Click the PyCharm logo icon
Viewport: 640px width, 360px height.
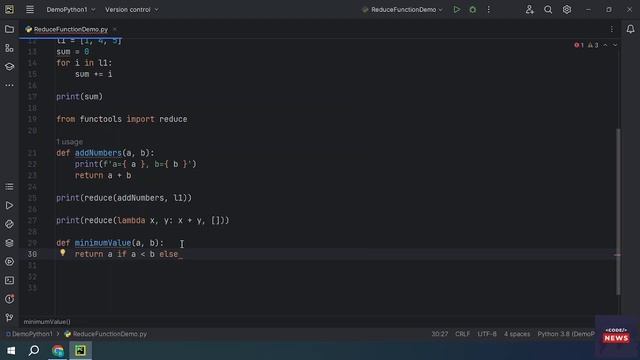point(9,9)
